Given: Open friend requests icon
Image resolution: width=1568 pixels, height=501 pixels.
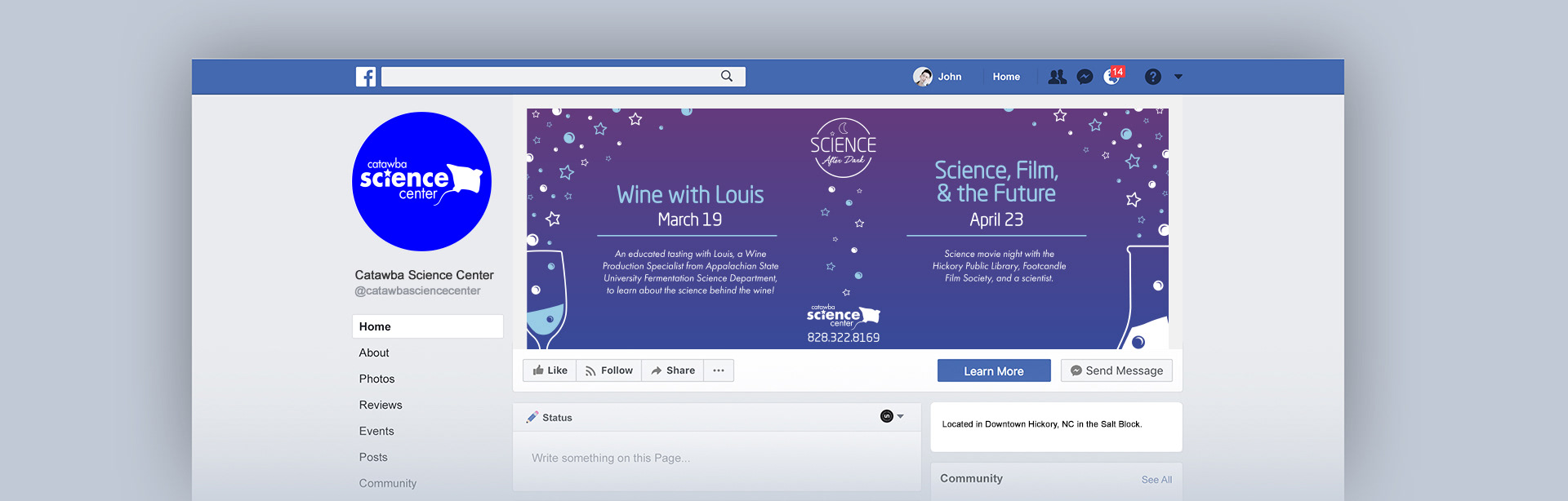Looking at the screenshot, I should (x=1058, y=77).
